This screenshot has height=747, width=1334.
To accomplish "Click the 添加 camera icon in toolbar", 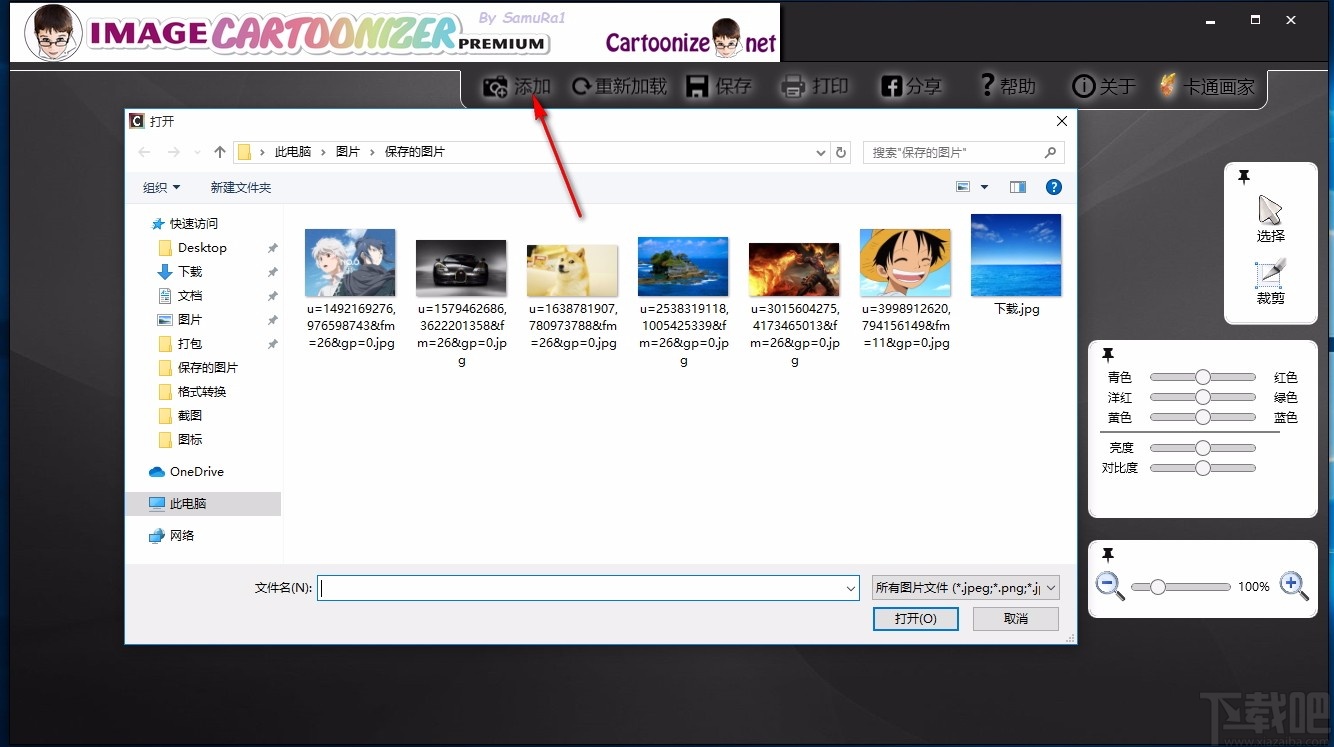I will [495, 87].
